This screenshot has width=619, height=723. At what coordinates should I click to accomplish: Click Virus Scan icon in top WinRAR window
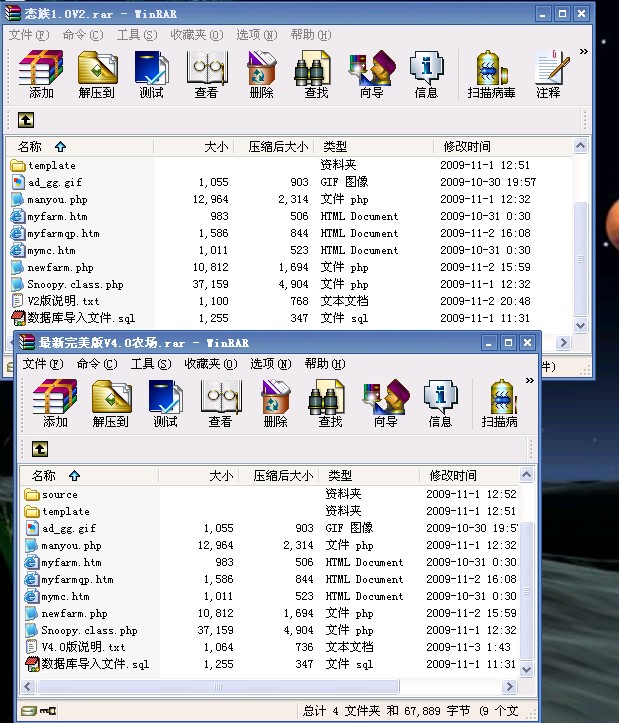click(x=491, y=75)
